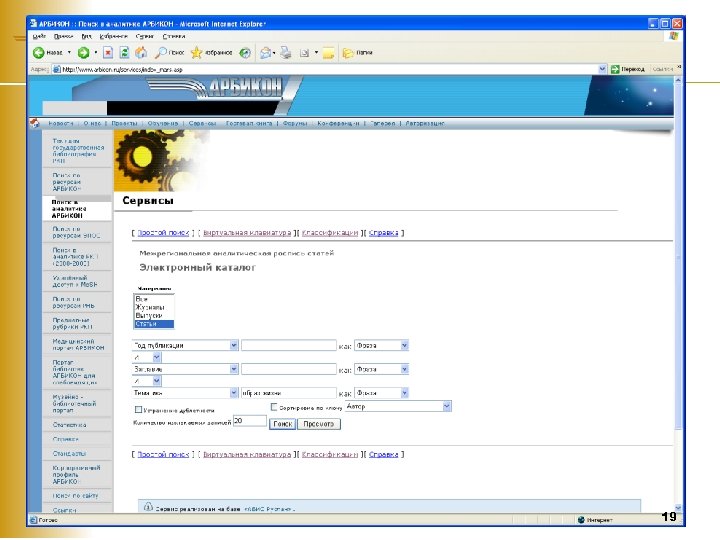This screenshot has width=720, height=540.
Task: Open the Правка menu
Action: click(63, 36)
